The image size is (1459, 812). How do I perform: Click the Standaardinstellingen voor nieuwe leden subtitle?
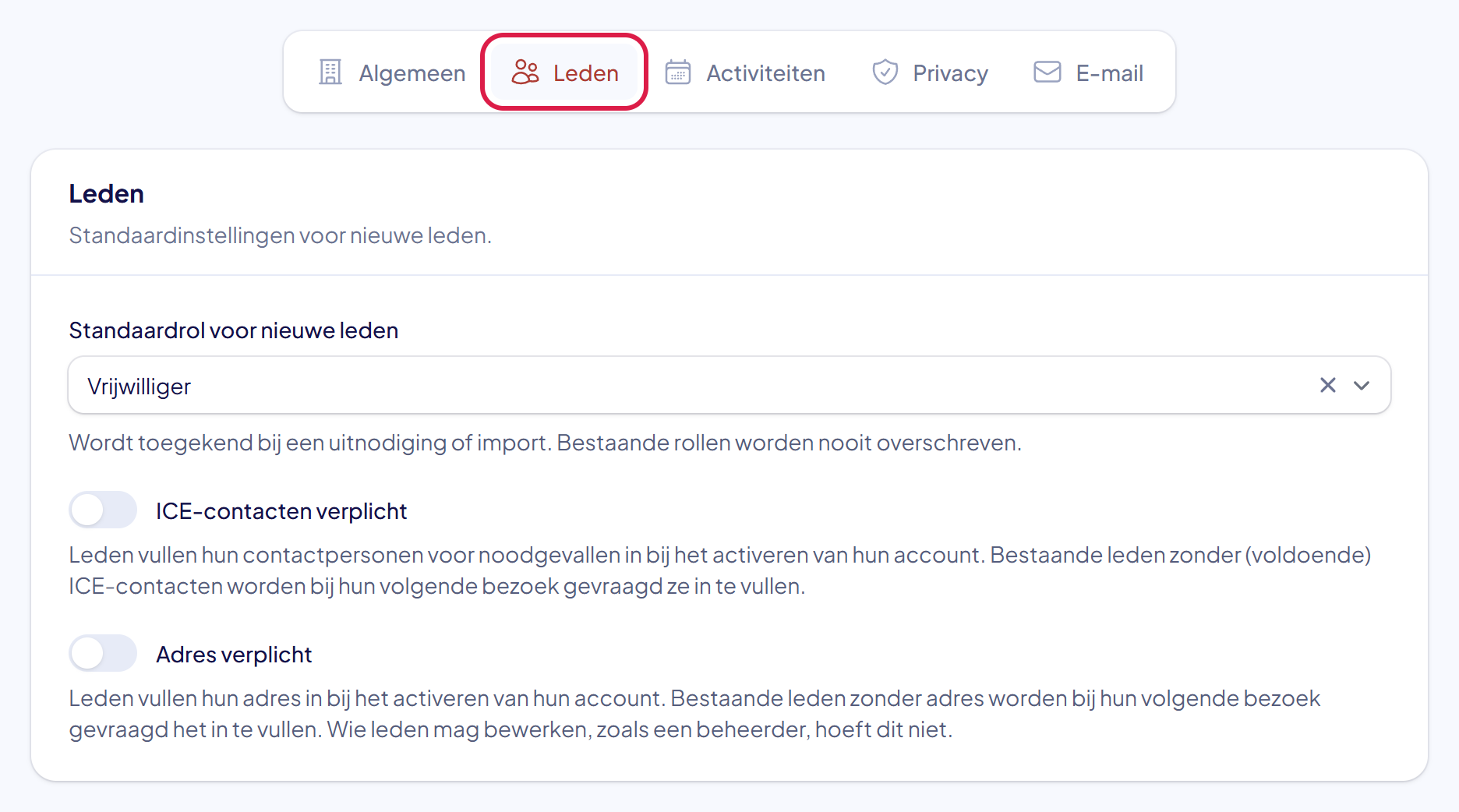[x=281, y=235]
